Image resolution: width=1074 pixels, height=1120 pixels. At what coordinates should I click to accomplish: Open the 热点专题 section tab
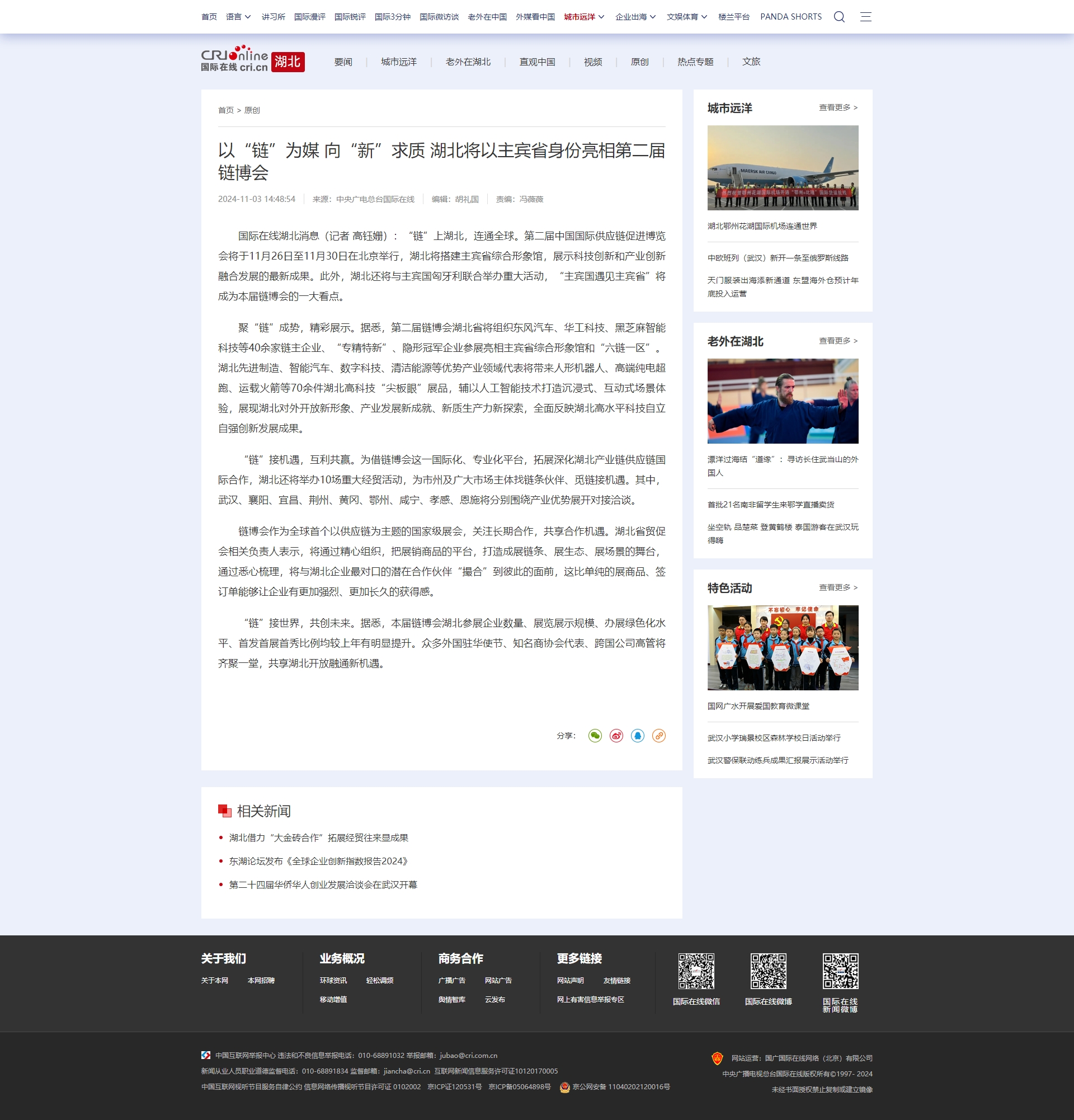coord(695,62)
